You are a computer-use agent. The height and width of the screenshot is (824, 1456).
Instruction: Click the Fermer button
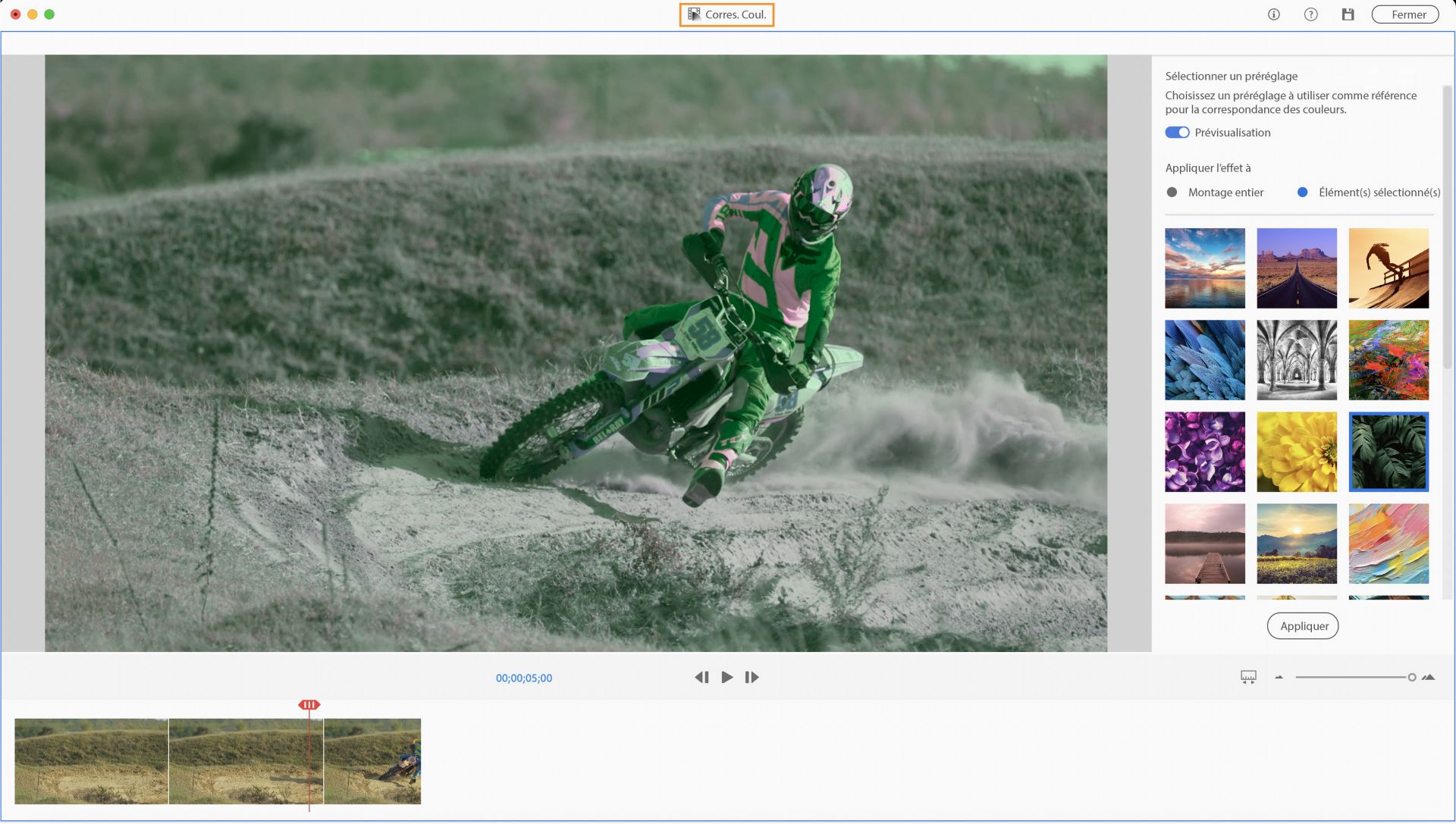[x=1405, y=14]
